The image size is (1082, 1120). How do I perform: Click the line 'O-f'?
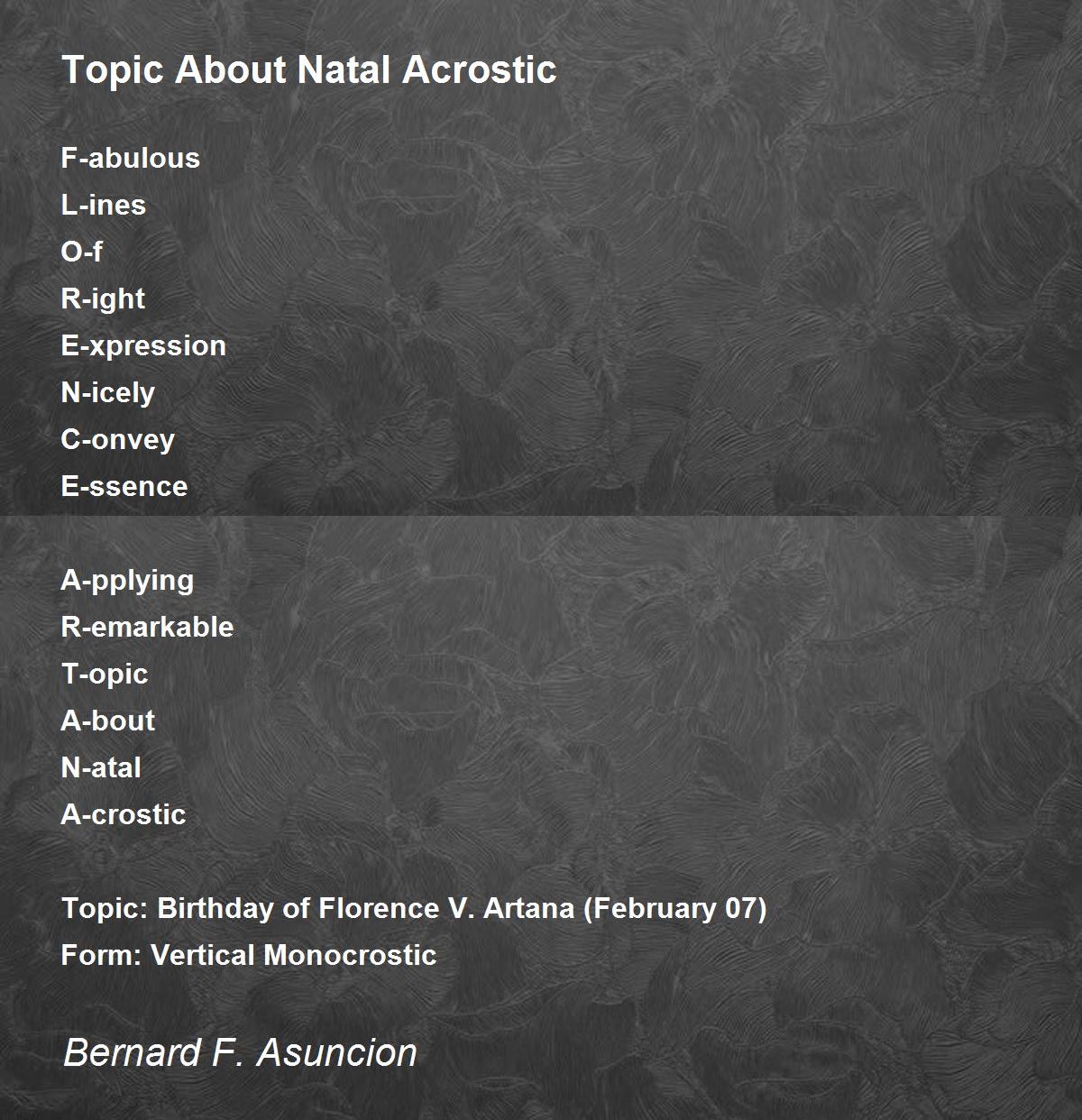pyautogui.click(x=82, y=252)
